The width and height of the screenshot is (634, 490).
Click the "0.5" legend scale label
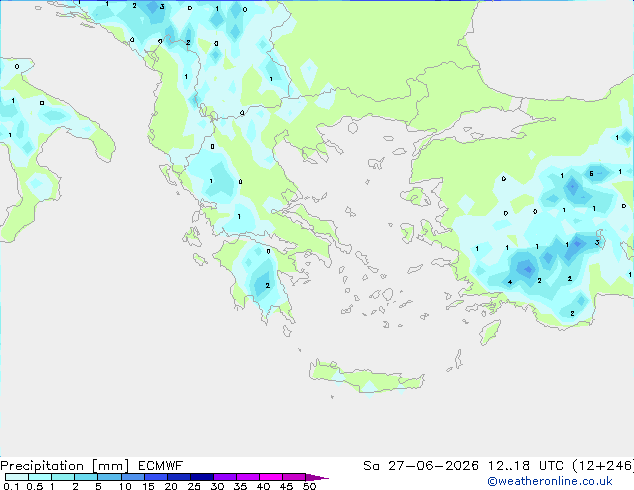click(x=35, y=486)
